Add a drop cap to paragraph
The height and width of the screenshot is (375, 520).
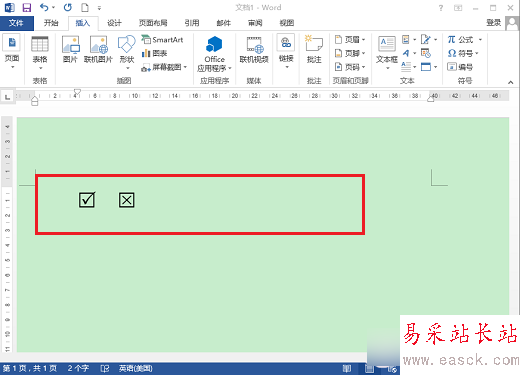pyautogui.click(x=409, y=67)
